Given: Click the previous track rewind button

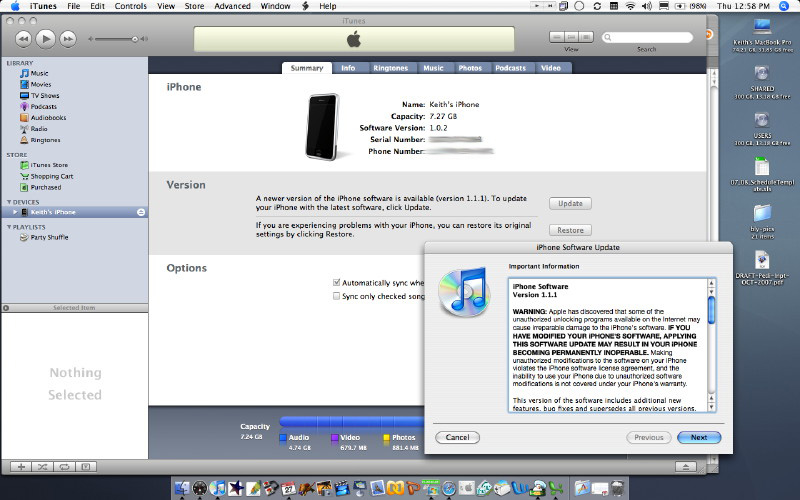Looking at the screenshot, I should (x=23, y=39).
